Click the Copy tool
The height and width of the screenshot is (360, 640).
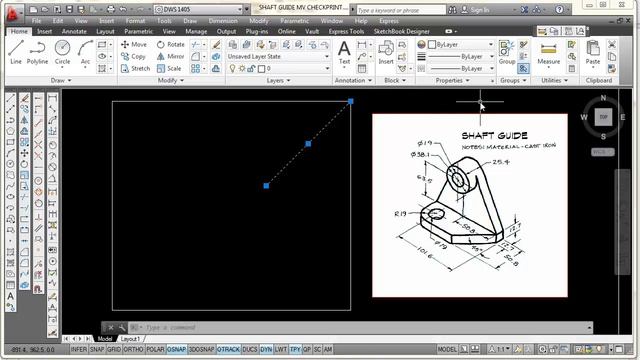tap(133, 56)
